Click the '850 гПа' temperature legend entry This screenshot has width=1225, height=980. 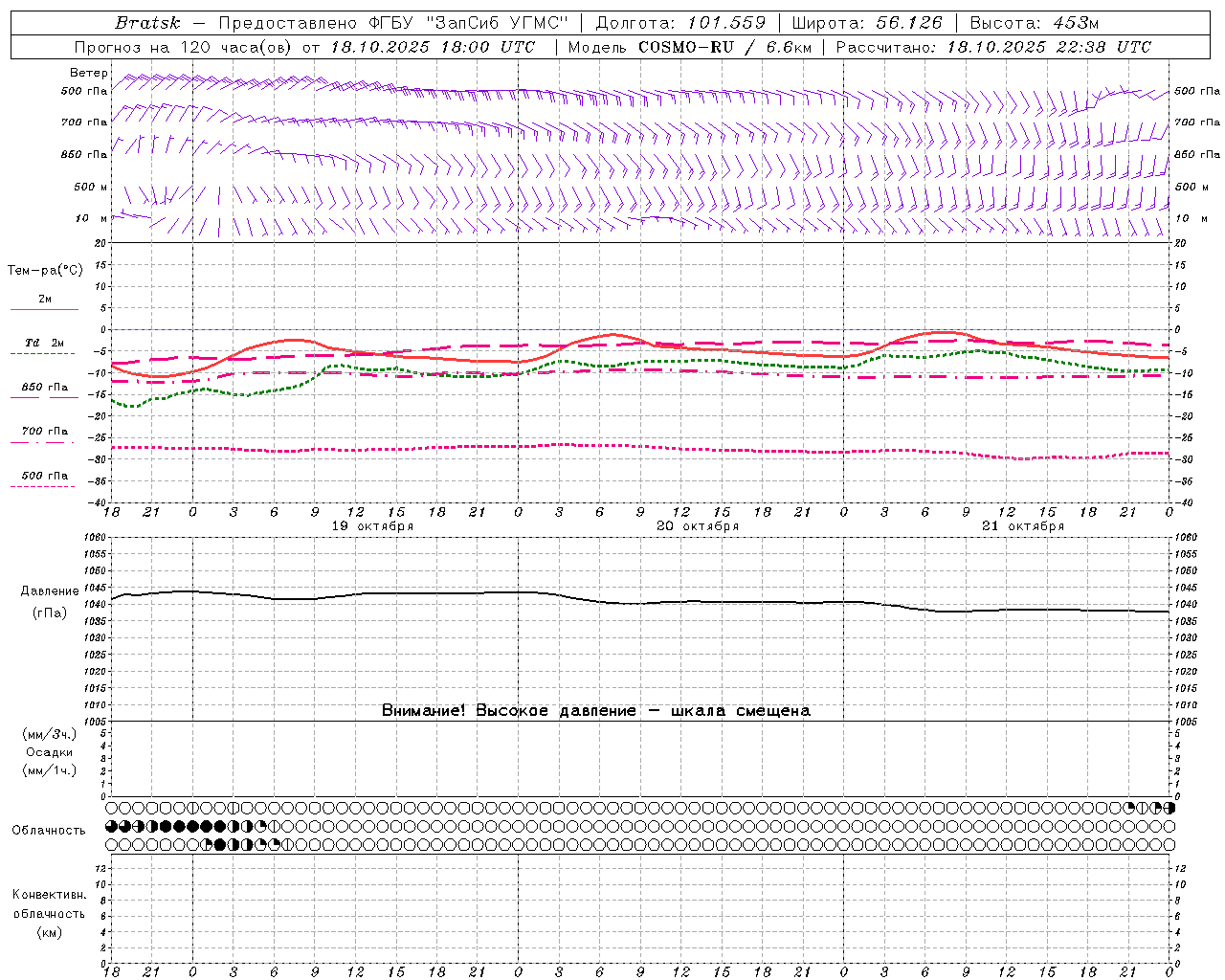(x=45, y=388)
